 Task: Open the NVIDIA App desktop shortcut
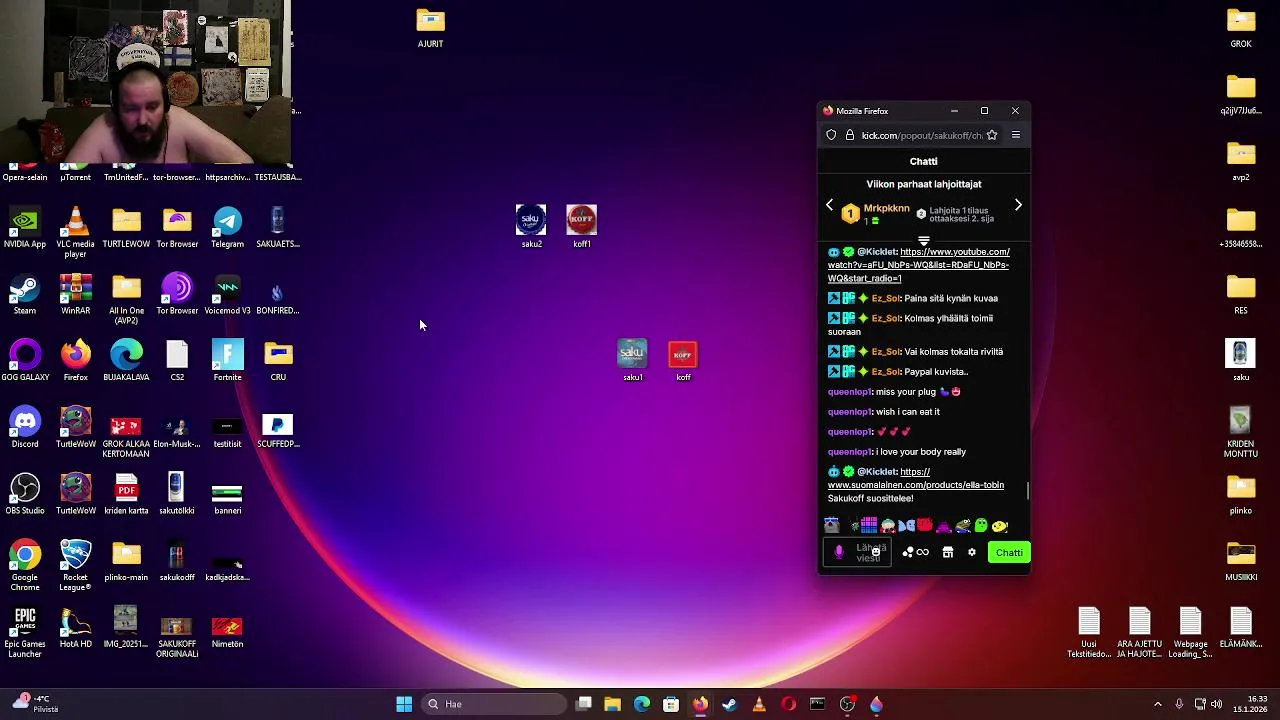(x=25, y=227)
